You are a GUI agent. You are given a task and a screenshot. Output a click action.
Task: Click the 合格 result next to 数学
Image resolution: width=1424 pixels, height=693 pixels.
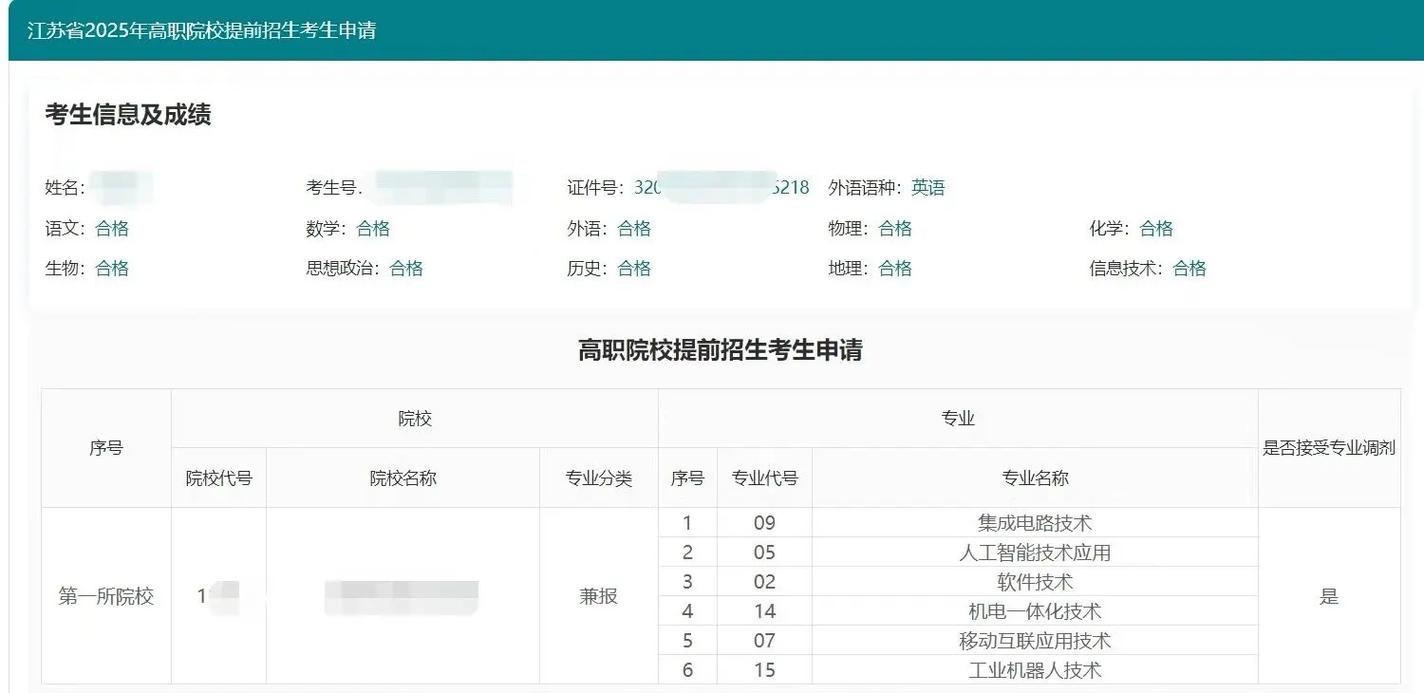point(373,228)
